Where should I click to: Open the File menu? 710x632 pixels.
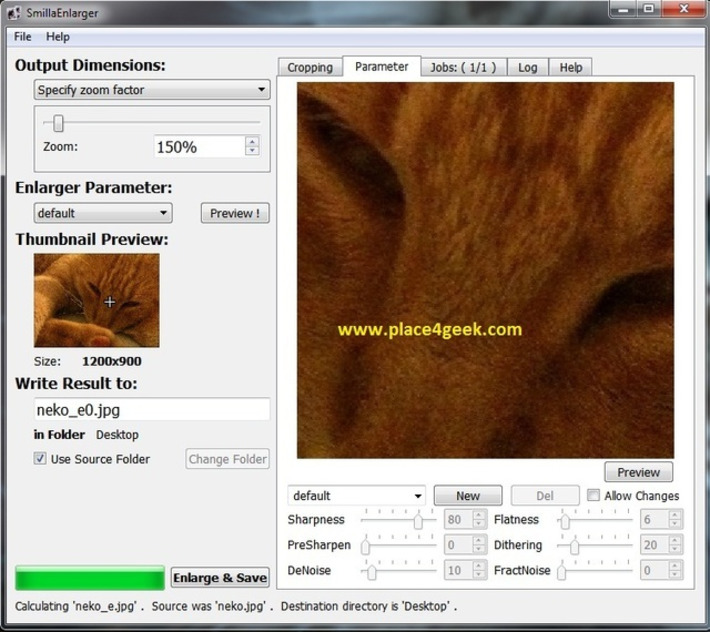23,37
